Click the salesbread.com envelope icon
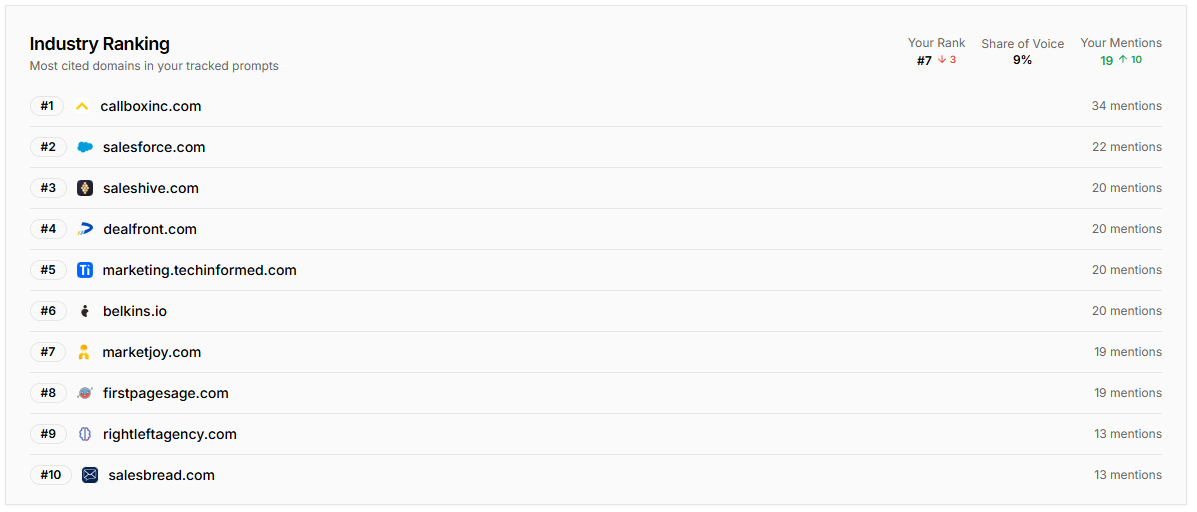The image size is (1197, 512). tap(90, 475)
